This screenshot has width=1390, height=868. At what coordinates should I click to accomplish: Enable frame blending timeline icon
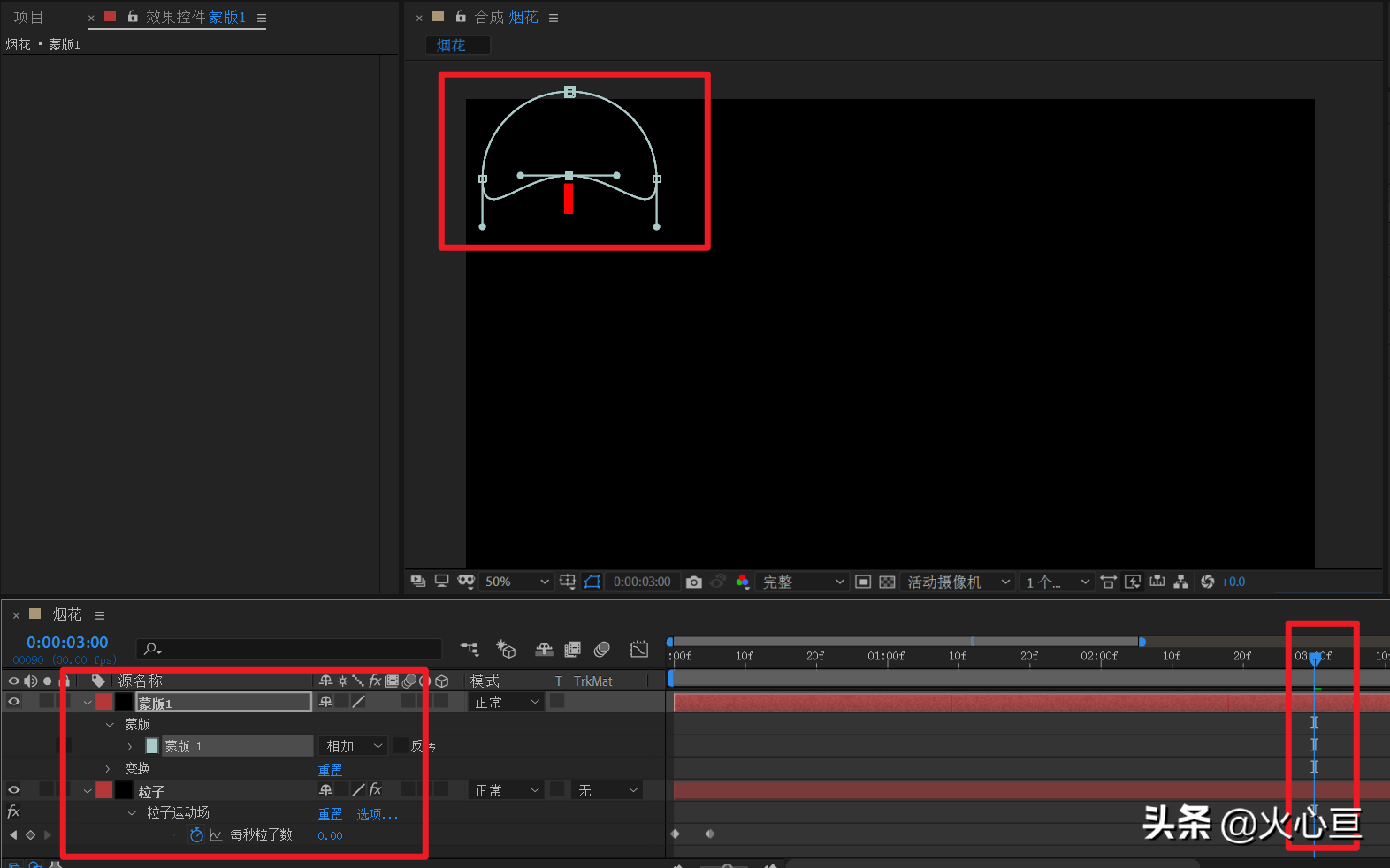[573, 650]
